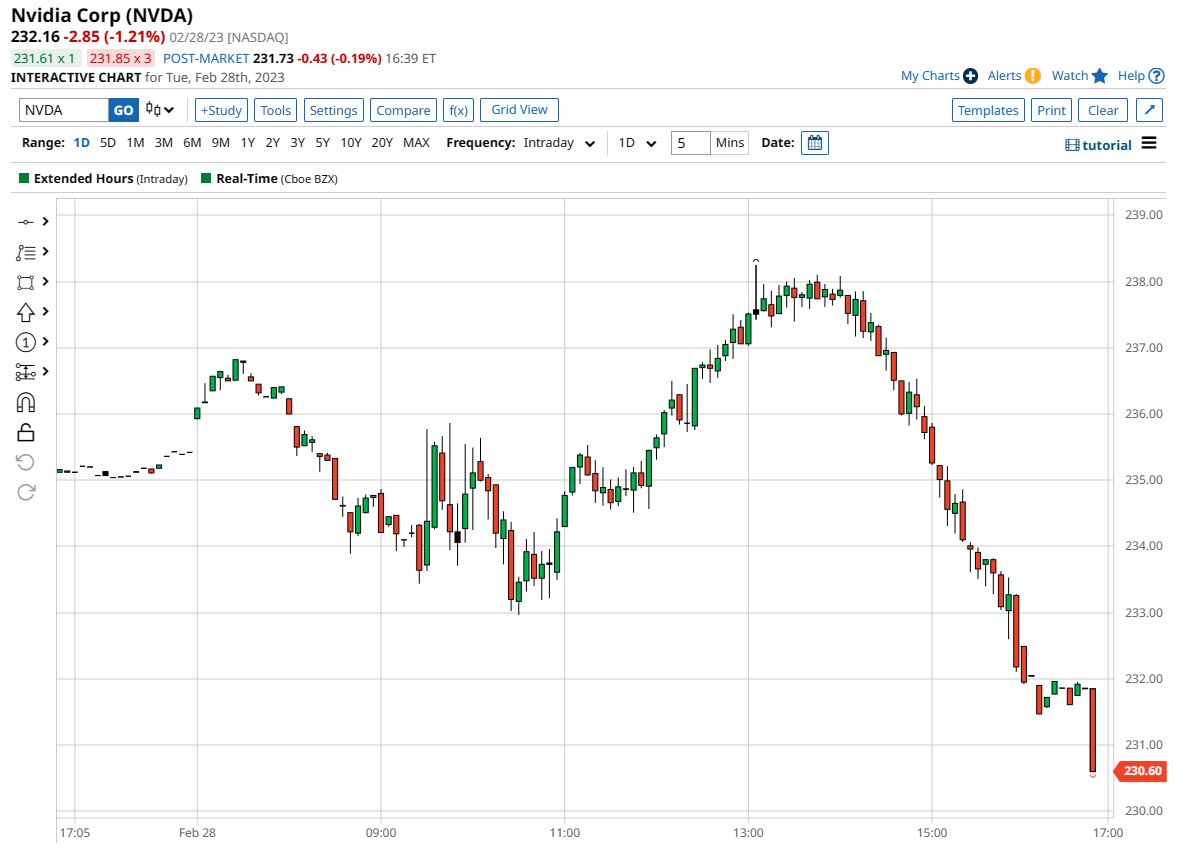Select the 5Y range
Viewport: 1189px width, 854px height.
[322, 143]
